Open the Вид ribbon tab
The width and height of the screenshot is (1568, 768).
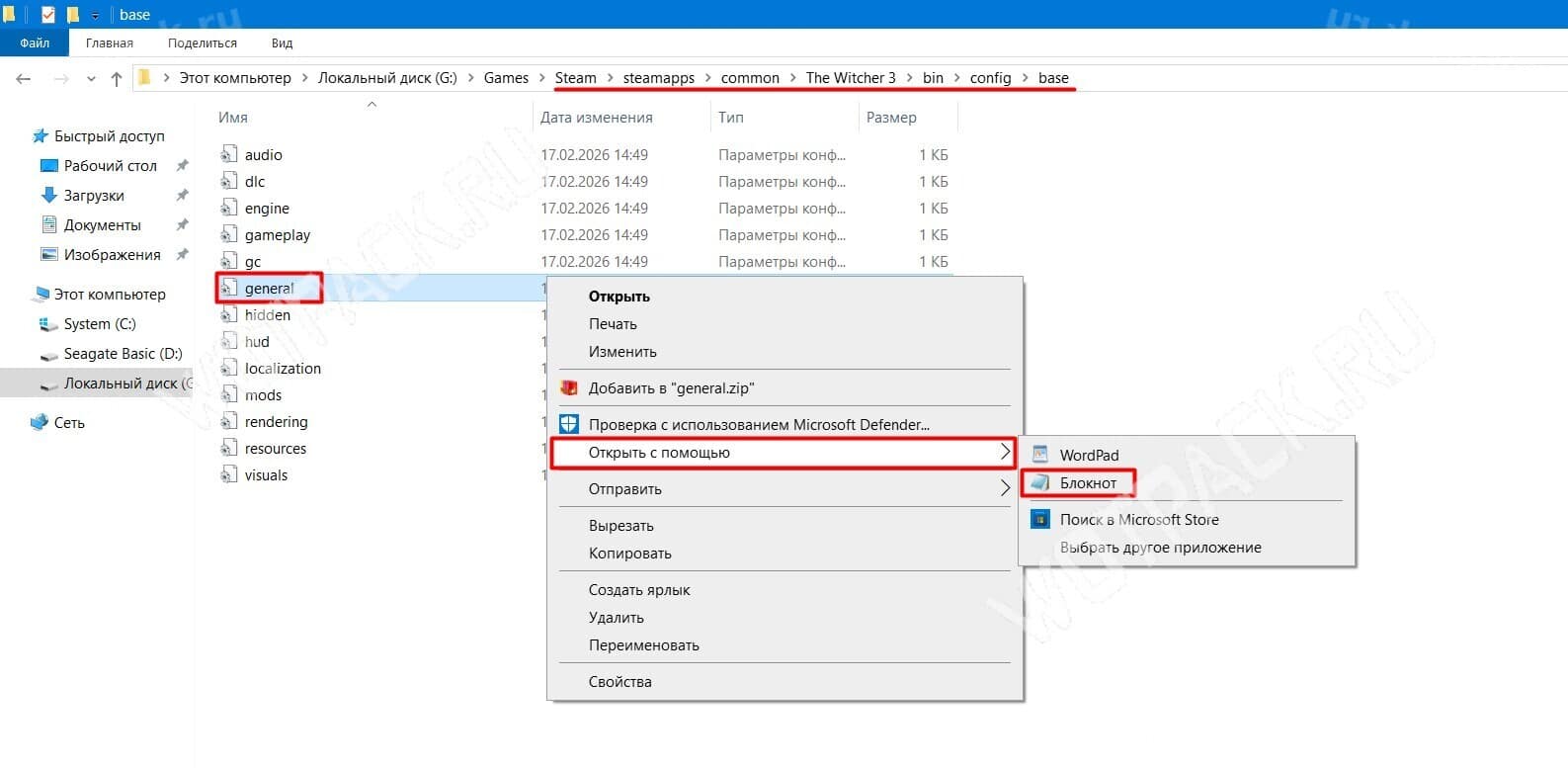pos(282,43)
